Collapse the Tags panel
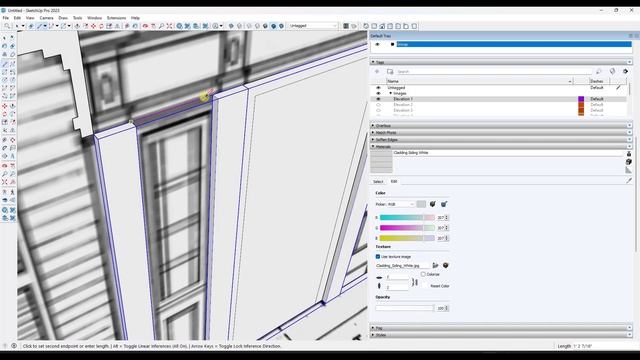Viewport: 640px width, 360px height. pyautogui.click(x=373, y=62)
